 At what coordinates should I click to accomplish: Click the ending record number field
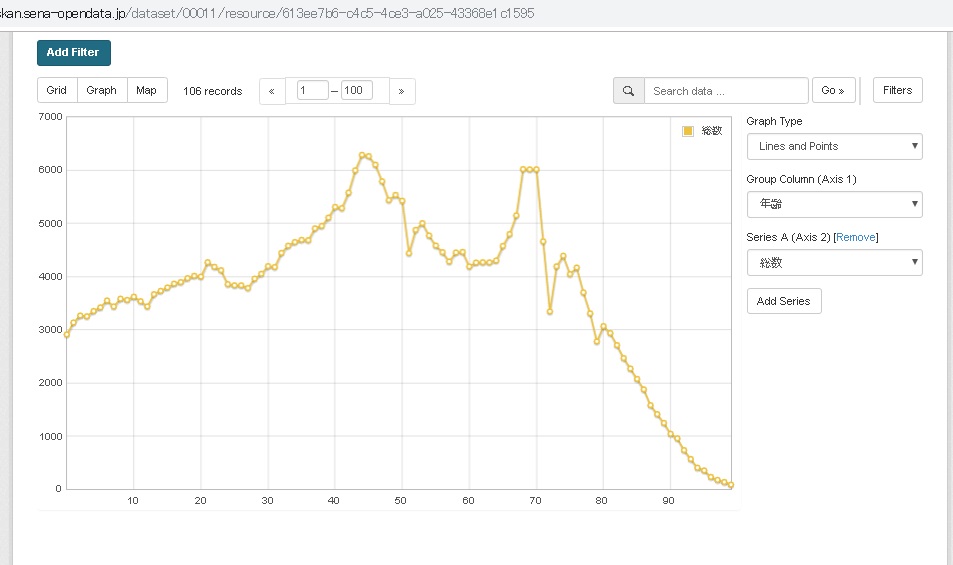(x=356, y=91)
